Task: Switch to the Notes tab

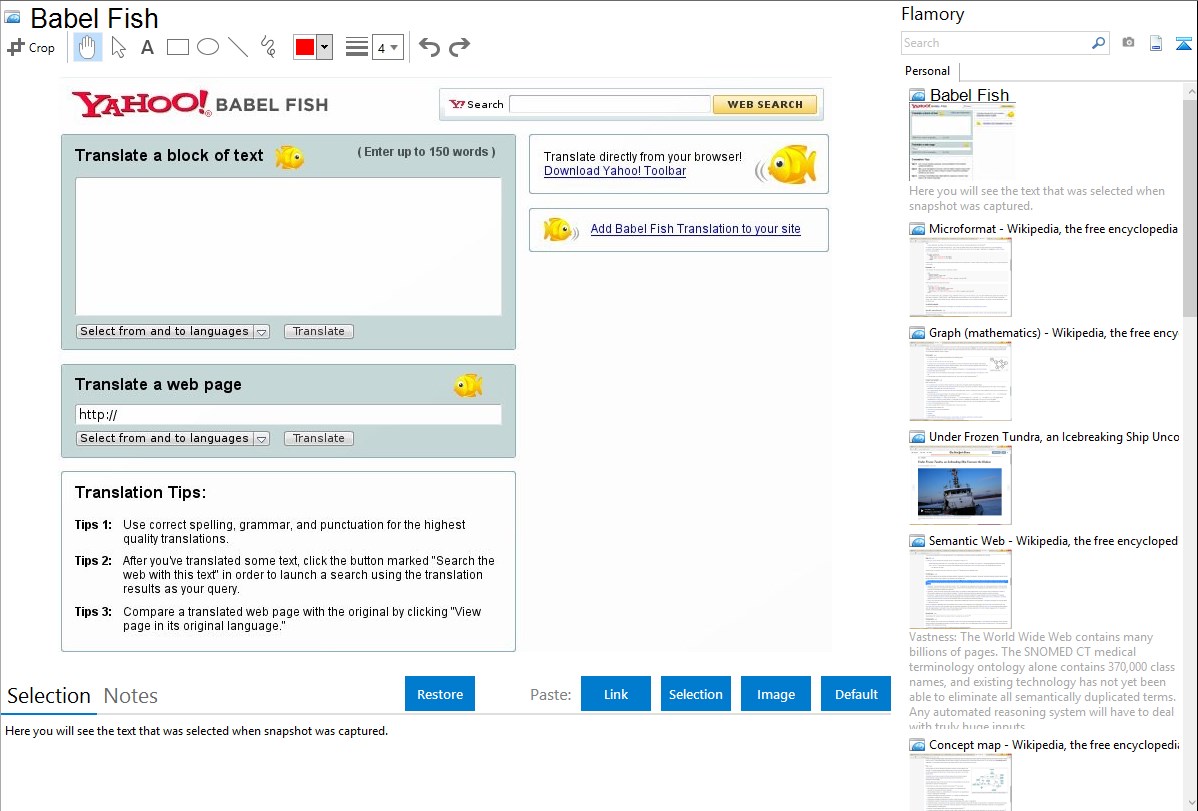Action: click(131, 696)
